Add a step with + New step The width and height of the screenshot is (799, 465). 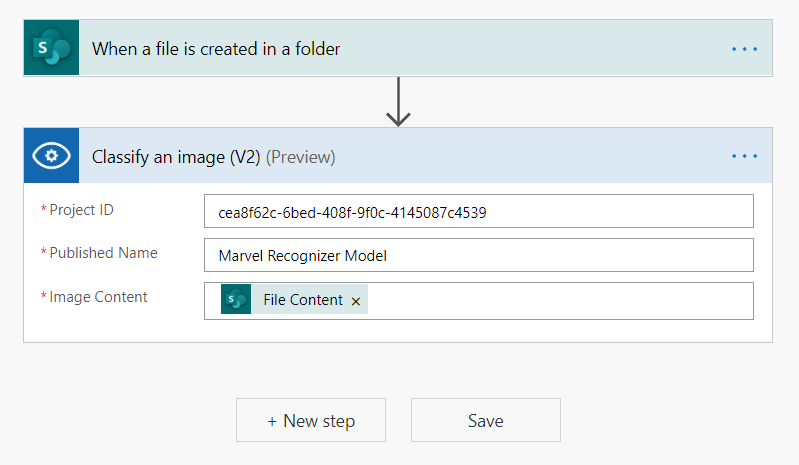point(311,421)
